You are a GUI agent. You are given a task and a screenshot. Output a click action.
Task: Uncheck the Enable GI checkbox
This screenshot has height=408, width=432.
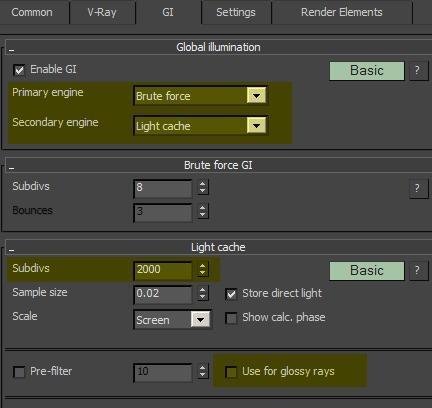[x=19, y=70]
